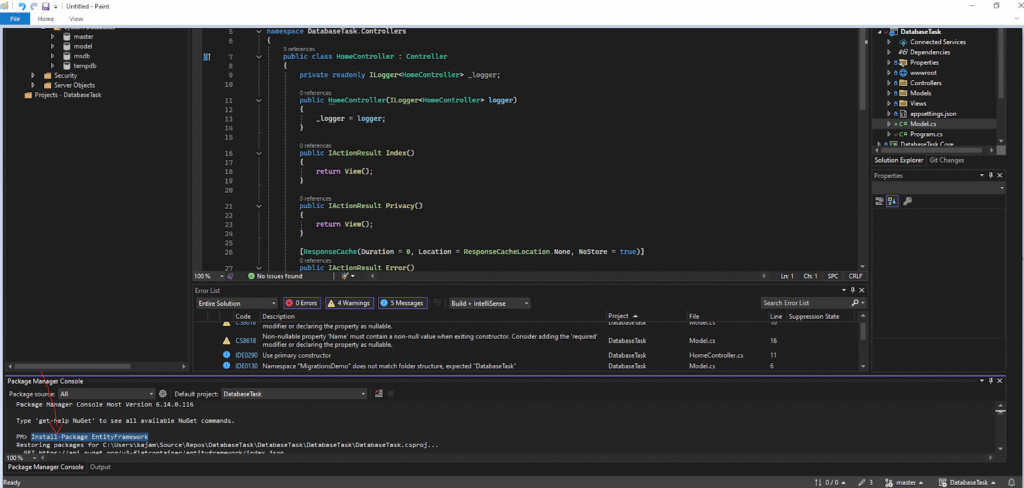Expand the Controllers folder in Solution Explorer
The image size is (1024, 488).
[888, 83]
